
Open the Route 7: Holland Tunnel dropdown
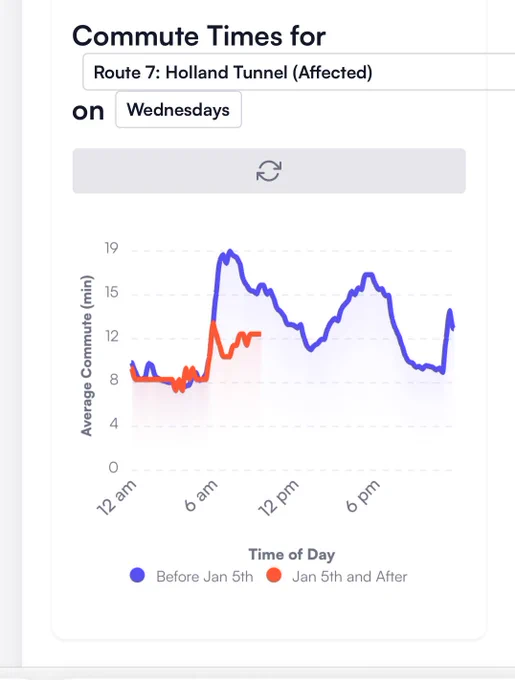pyautogui.click(x=299, y=72)
